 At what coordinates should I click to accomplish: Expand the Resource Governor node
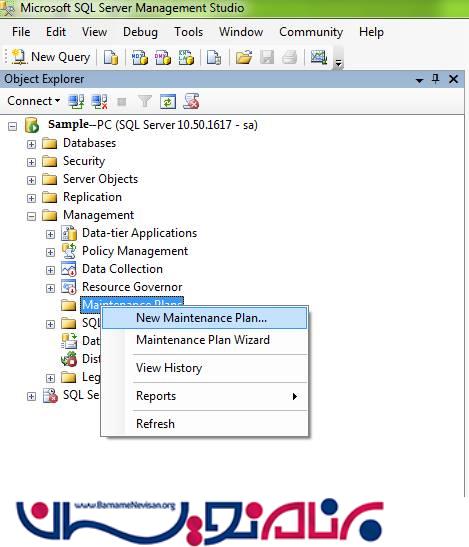pyautogui.click(x=50, y=288)
